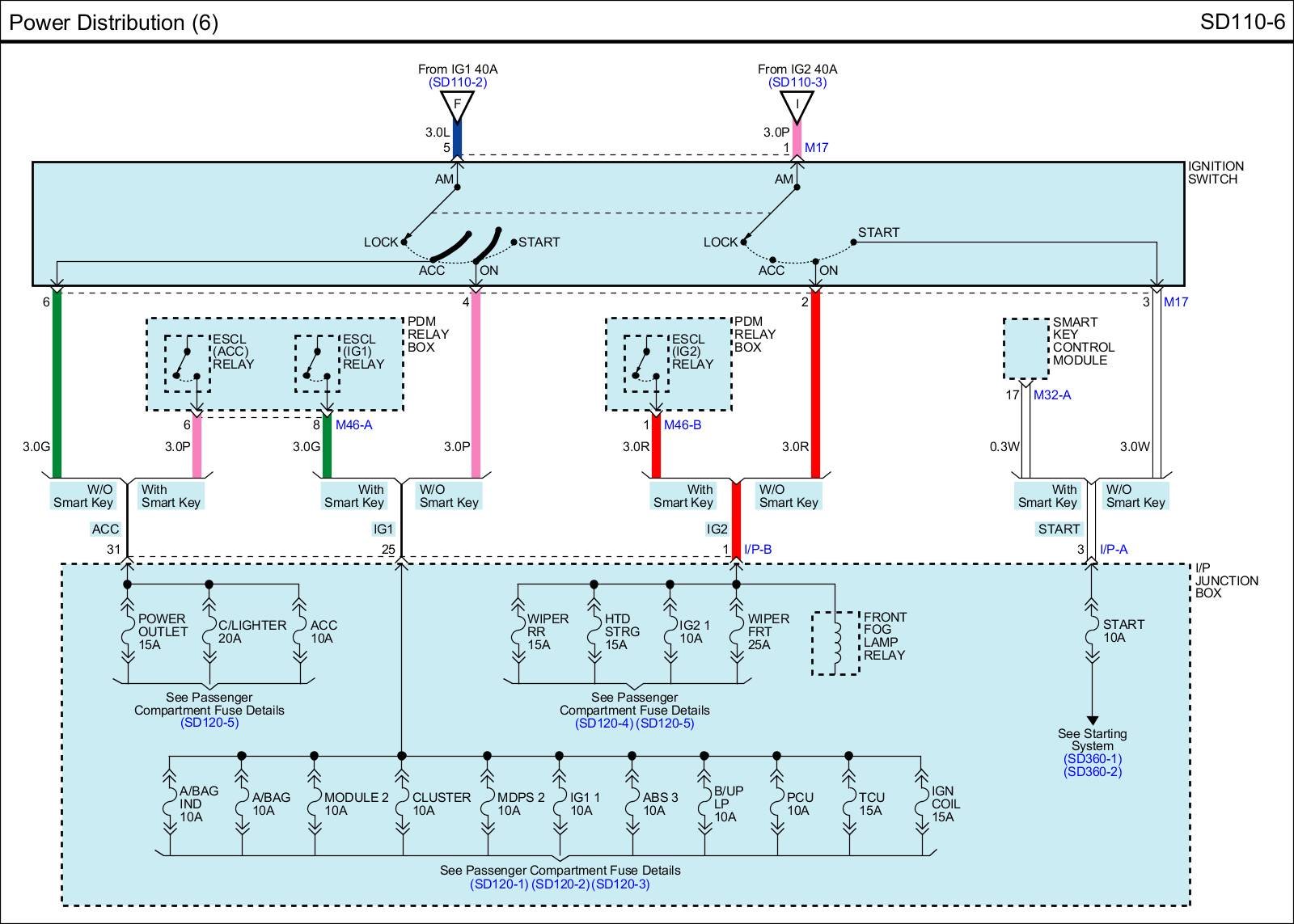Click the SD120-2 fuse details link
This screenshot has width=1294, height=924.
click(560, 884)
